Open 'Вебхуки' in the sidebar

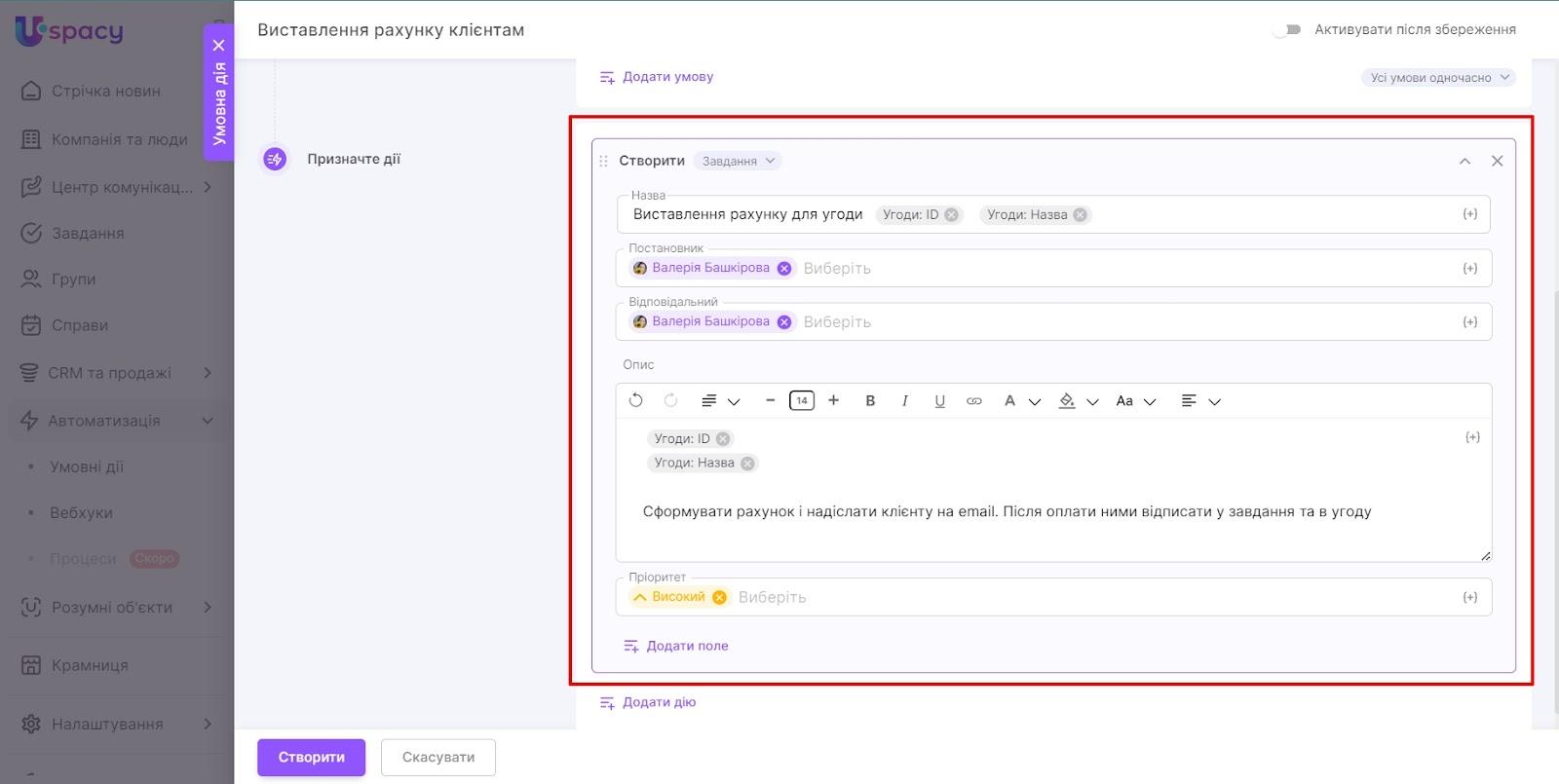pyautogui.click(x=81, y=512)
